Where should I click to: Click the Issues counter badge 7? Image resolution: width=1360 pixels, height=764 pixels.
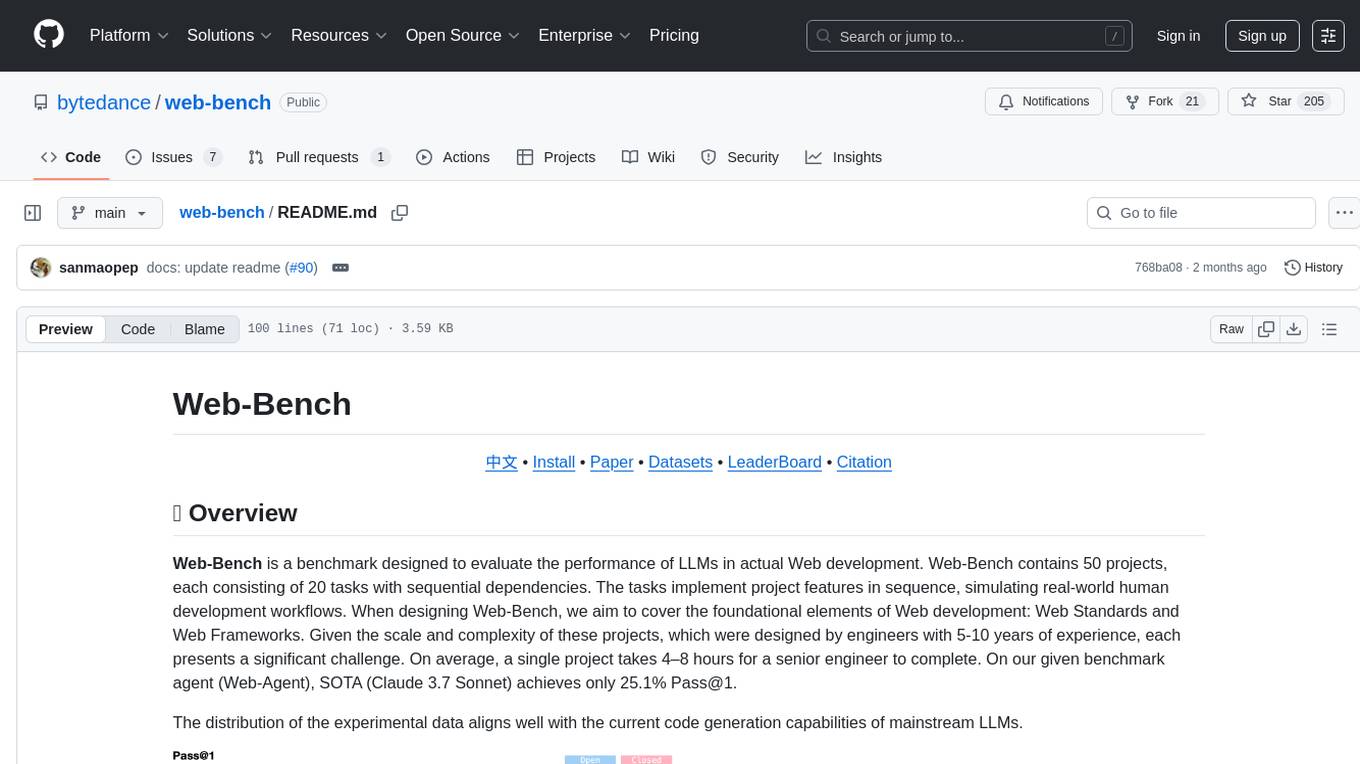pyautogui.click(x=212, y=157)
